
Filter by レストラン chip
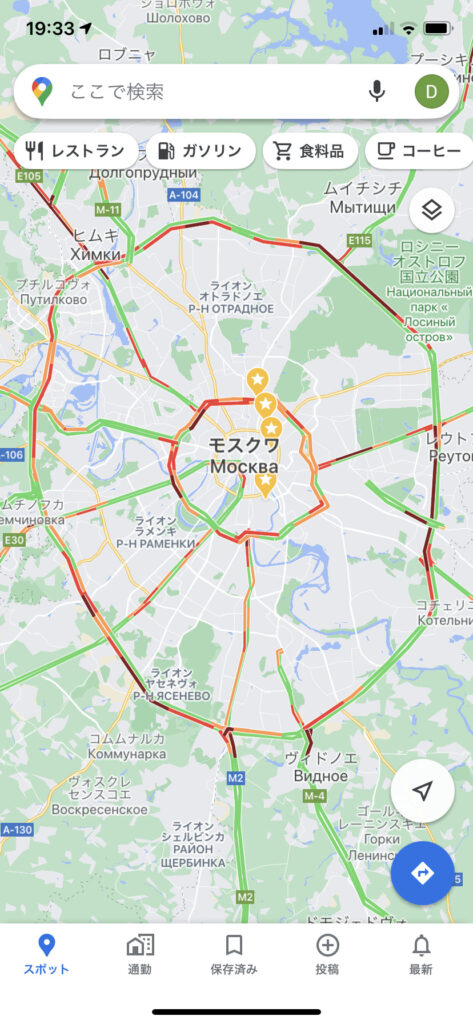click(76, 152)
